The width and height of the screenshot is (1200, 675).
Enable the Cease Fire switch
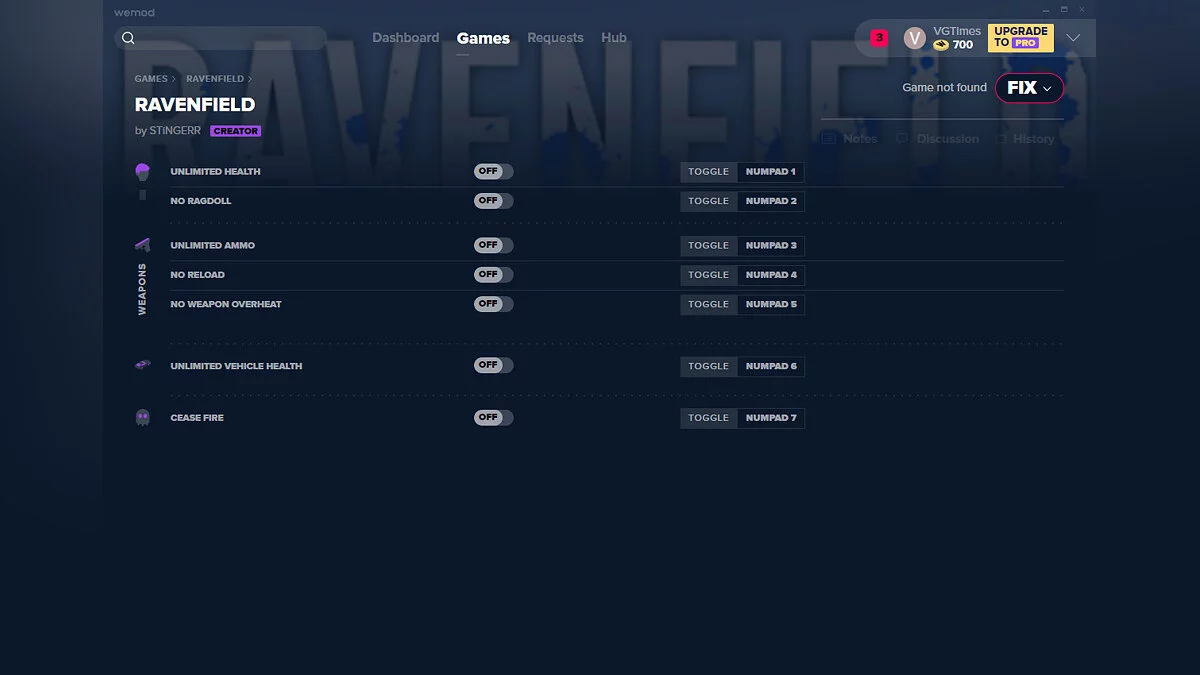pyautogui.click(x=493, y=417)
